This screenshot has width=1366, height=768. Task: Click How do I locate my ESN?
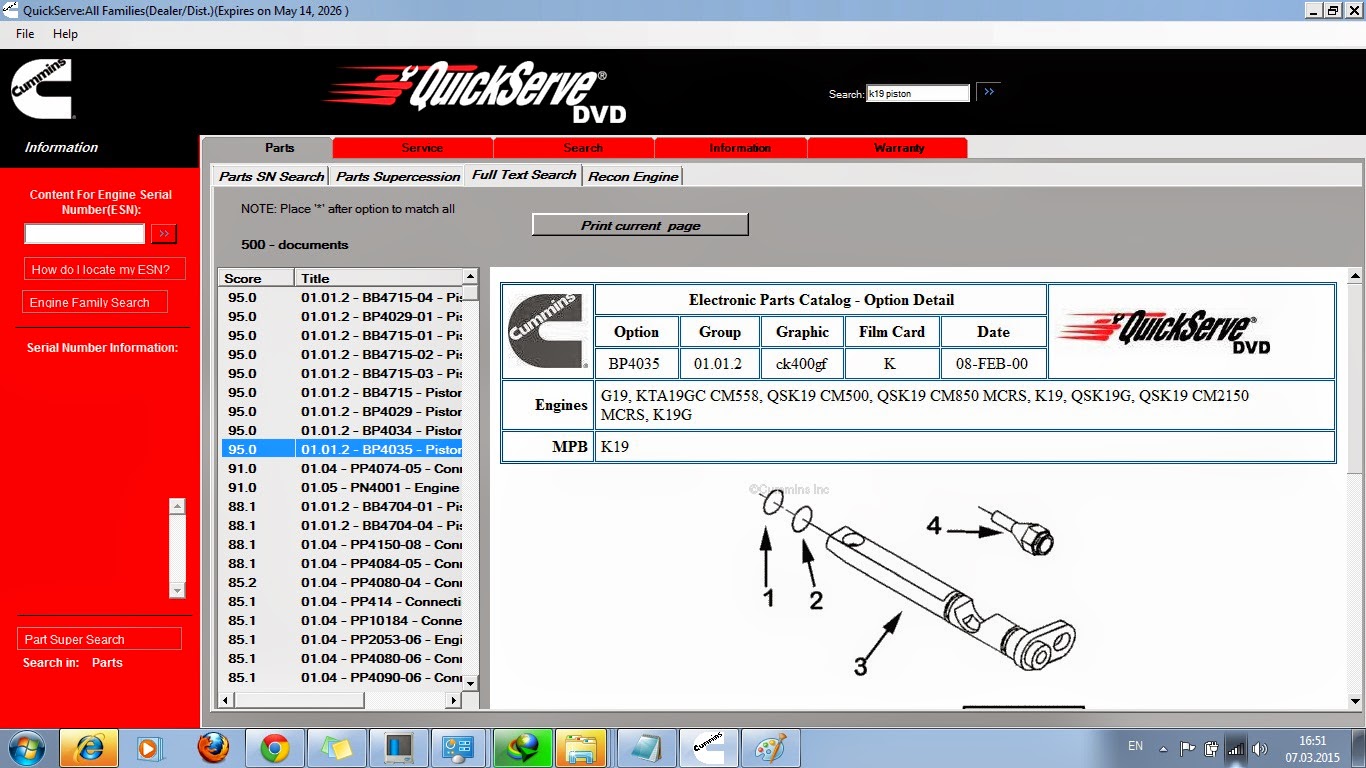coord(104,268)
